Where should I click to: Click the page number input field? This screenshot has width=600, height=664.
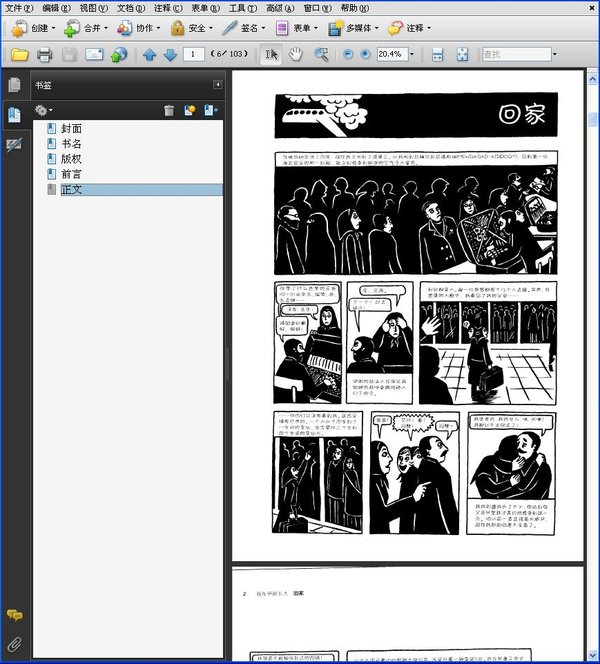point(193,54)
